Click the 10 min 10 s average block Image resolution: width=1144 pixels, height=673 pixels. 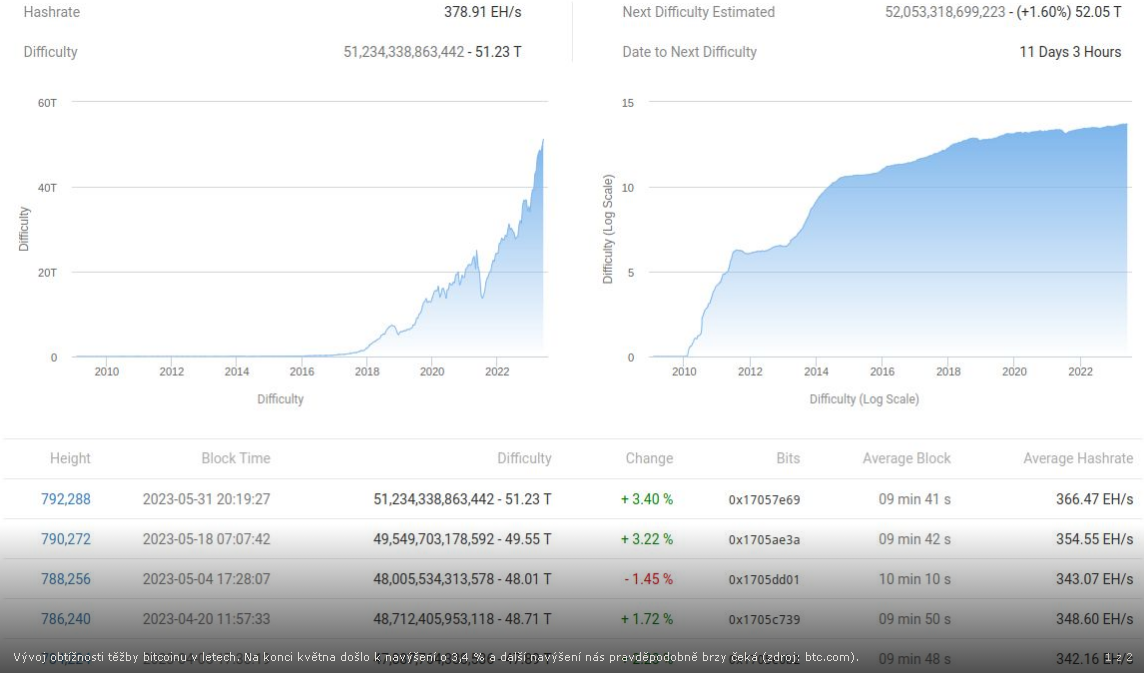pyautogui.click(x=914, y=579)
